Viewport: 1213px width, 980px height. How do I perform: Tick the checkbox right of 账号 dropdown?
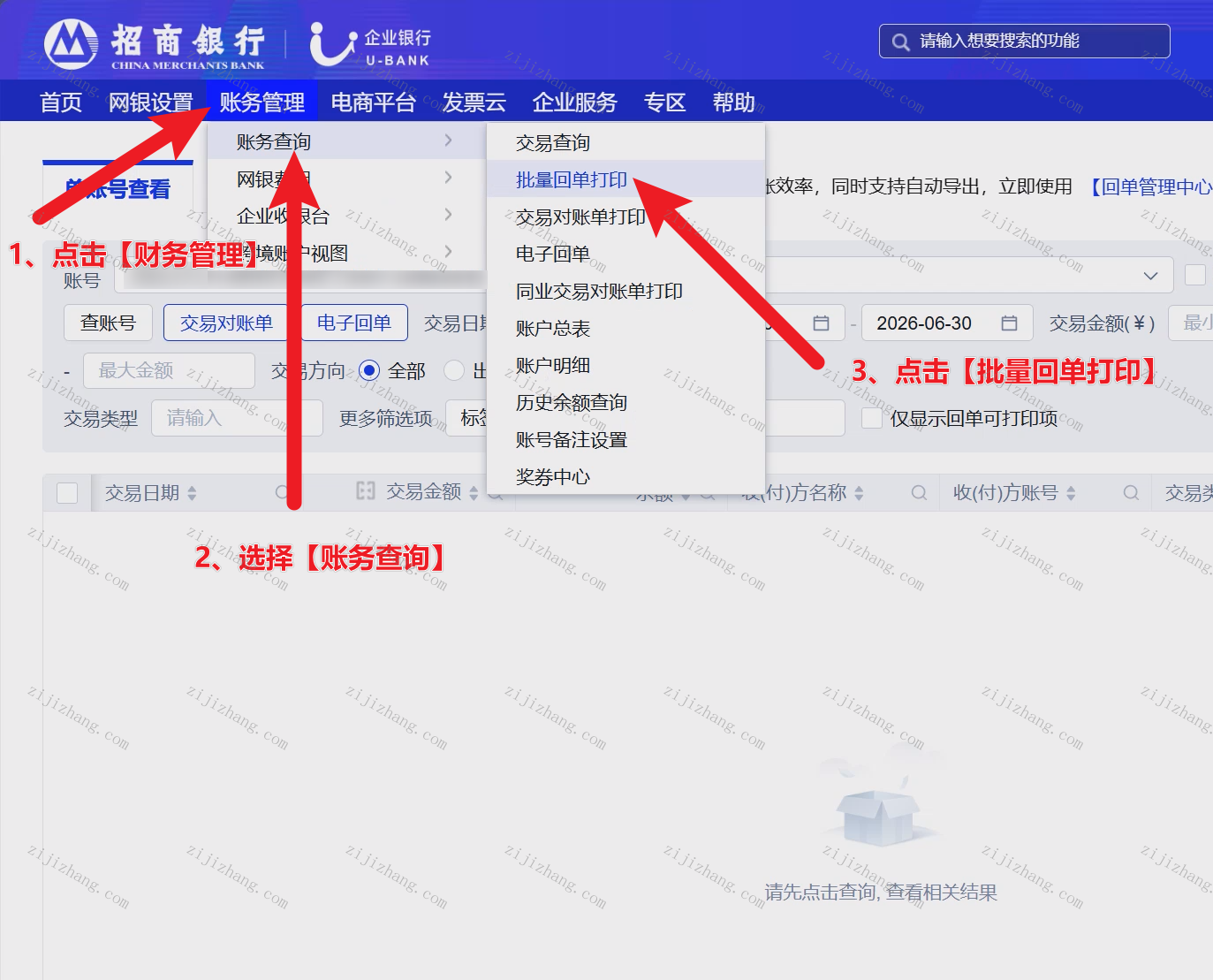pyautogui.click(x=1195, y=275)
